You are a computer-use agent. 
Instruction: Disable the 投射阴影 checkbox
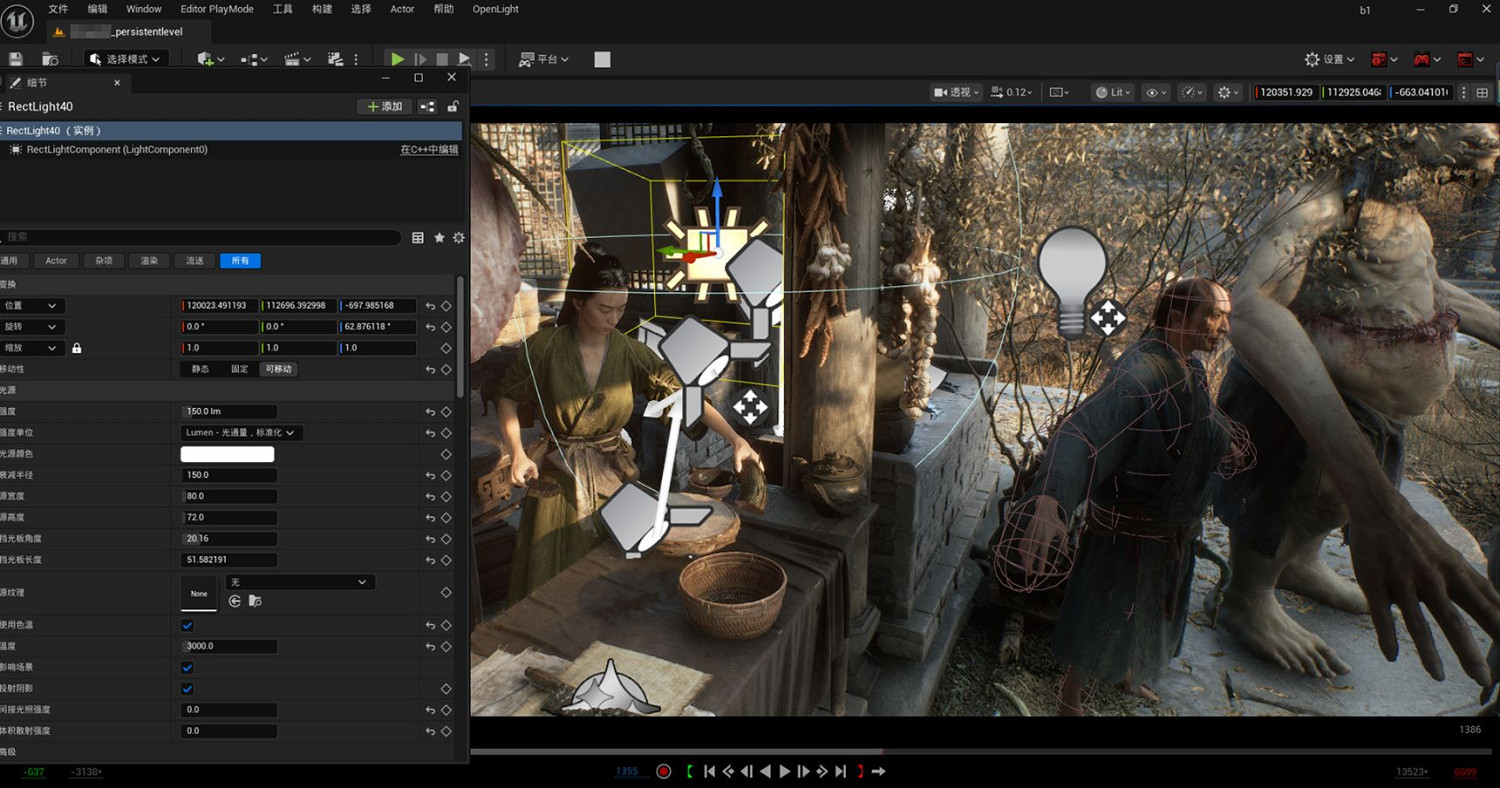click(x=187, y=689)
